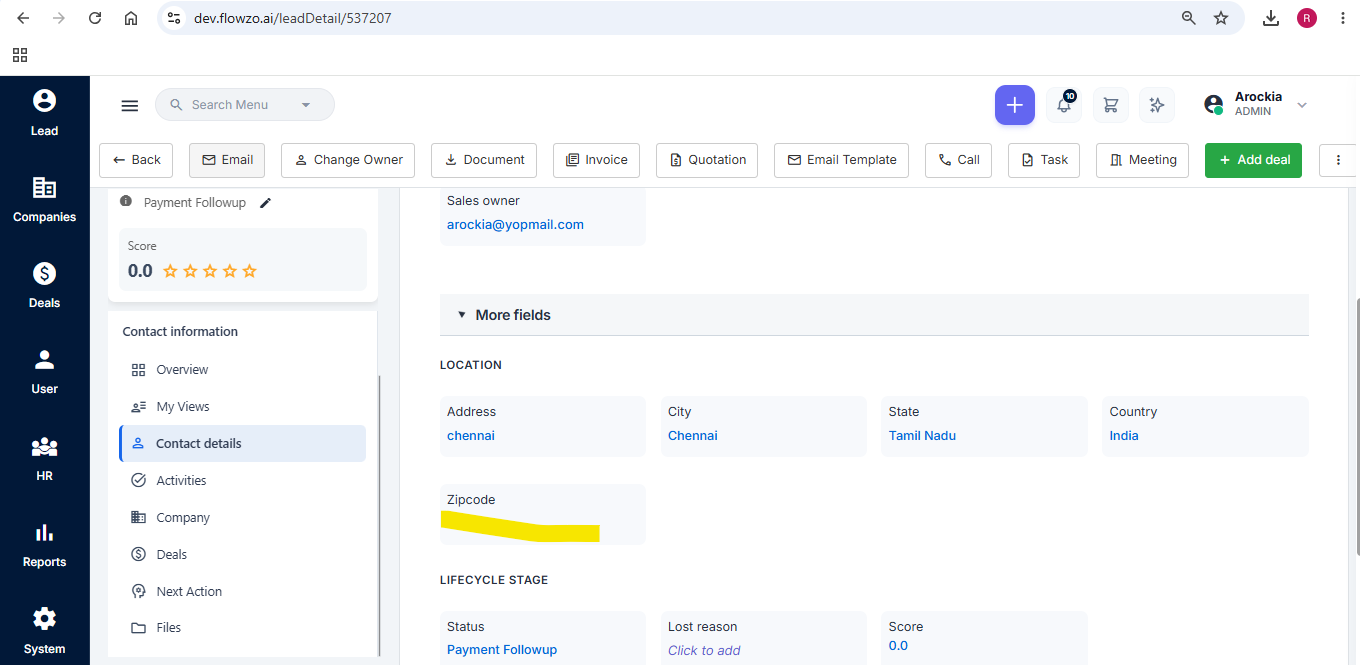Rate the lead with the first star
Viewport: 1360px width, 665px height.
pyautogui.click(x=170, y=271)
